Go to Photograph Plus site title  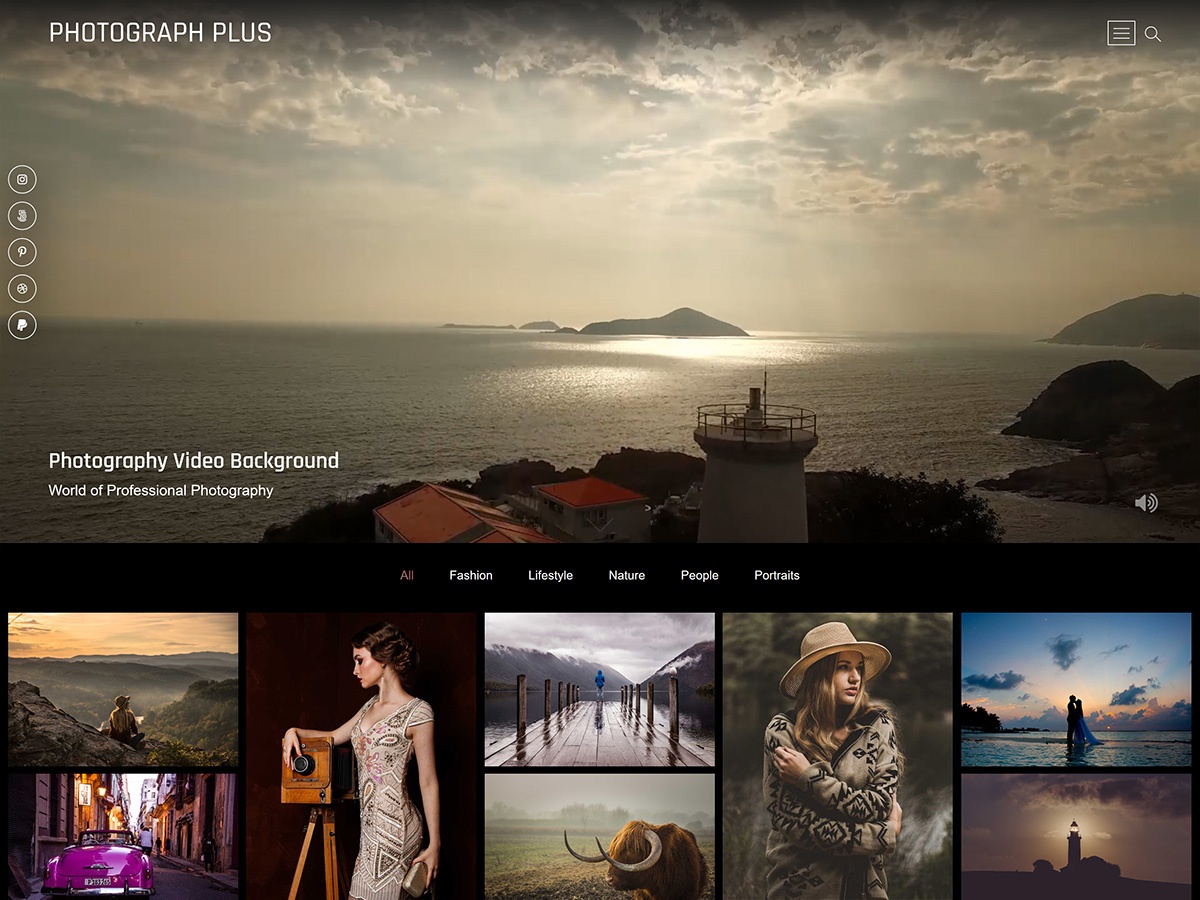click(x=160, y=33)
